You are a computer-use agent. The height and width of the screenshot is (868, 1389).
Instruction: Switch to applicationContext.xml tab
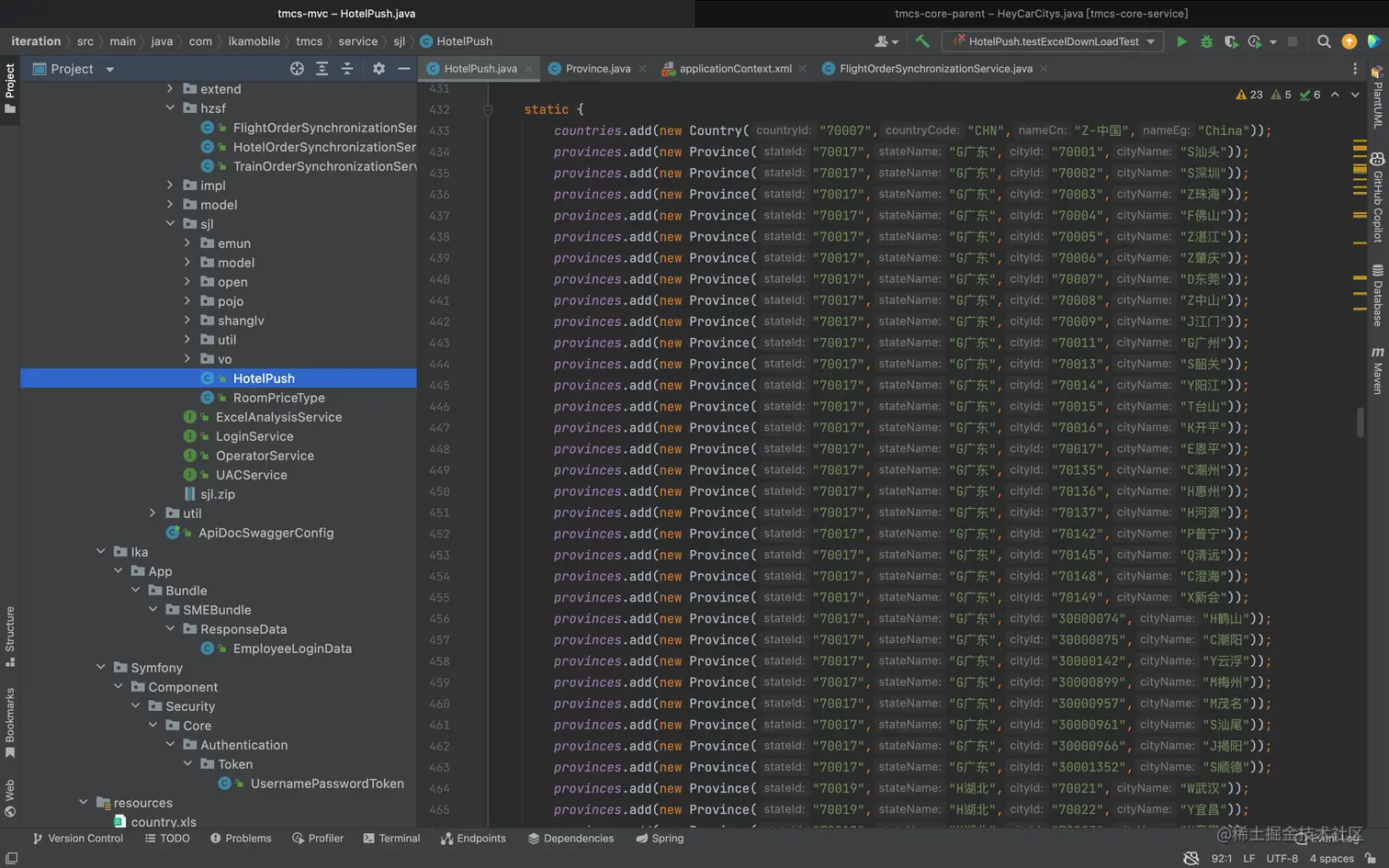pyautogui.click(x=734, y=69)
